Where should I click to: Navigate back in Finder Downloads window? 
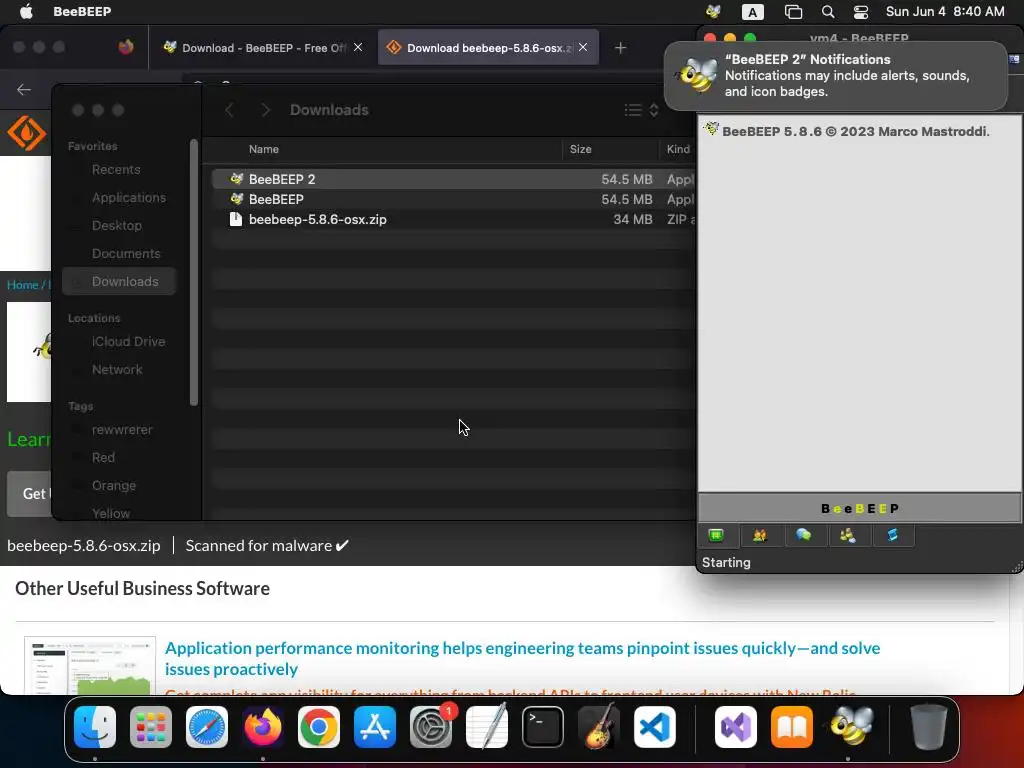tap(229, 110)
